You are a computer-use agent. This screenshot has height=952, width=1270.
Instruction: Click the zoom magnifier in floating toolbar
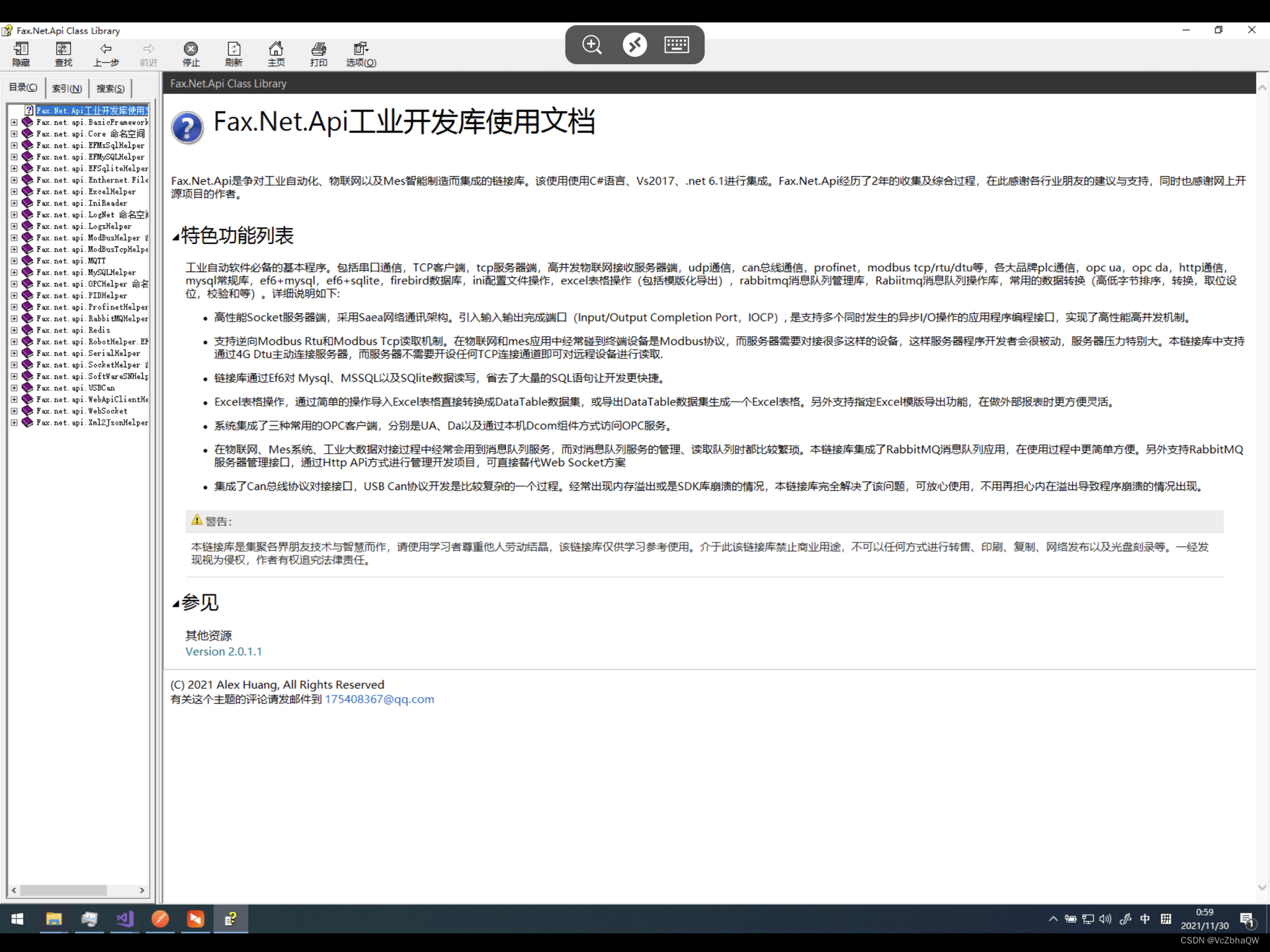coord(592,45)
